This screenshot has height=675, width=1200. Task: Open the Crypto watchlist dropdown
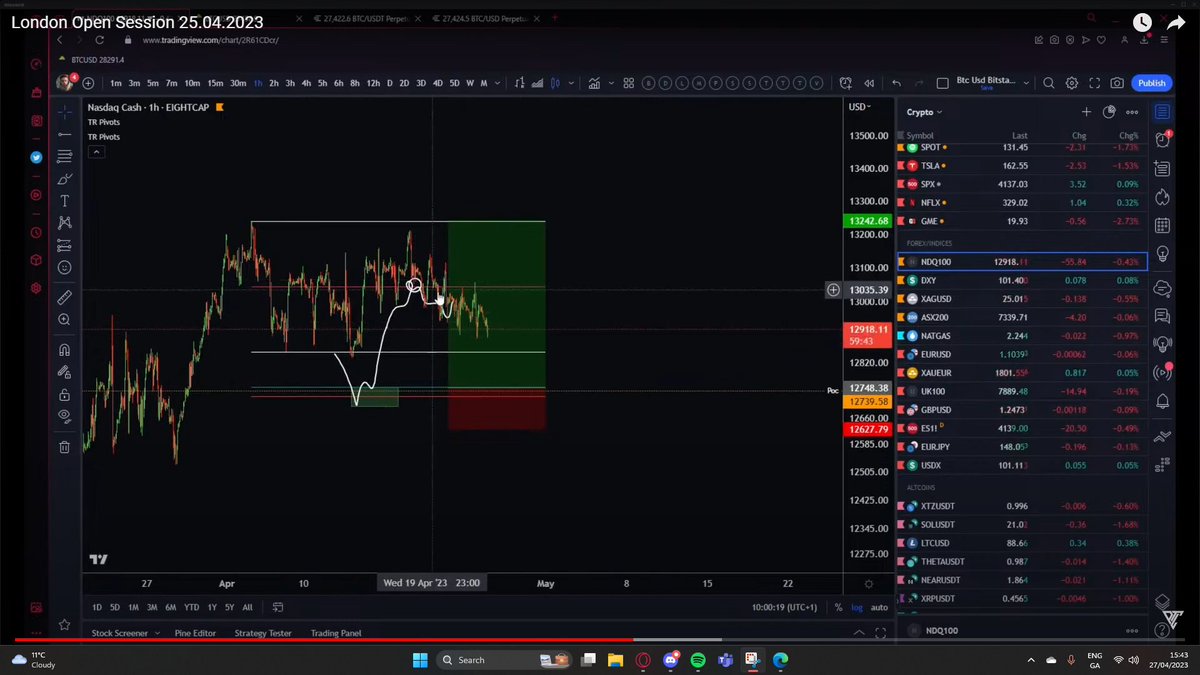click(x=924, y=112)
